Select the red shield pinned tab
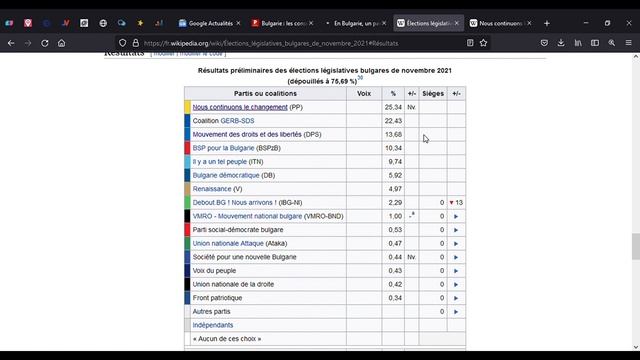The width and height of the screenshot is (640, 360). point(28,23)
